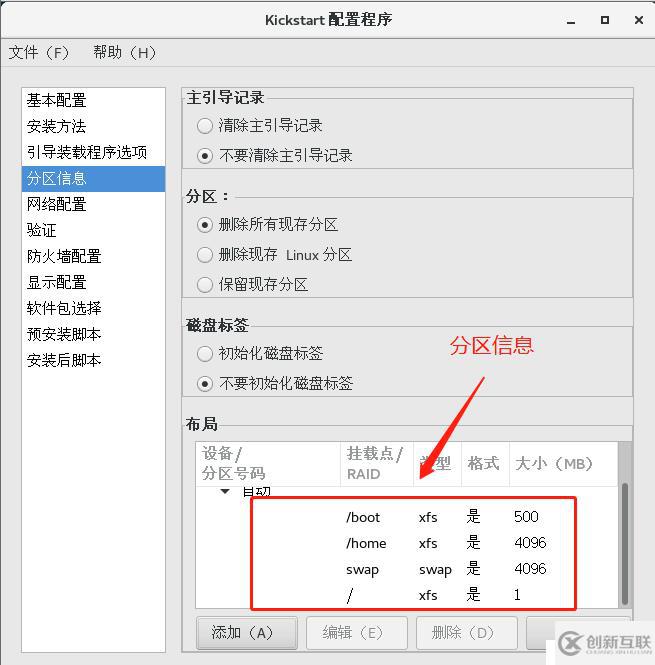Screen dimensions: 655x665
Task: Open 软件包选择 section
Action: pyautogui.click(x=93, y=308)
